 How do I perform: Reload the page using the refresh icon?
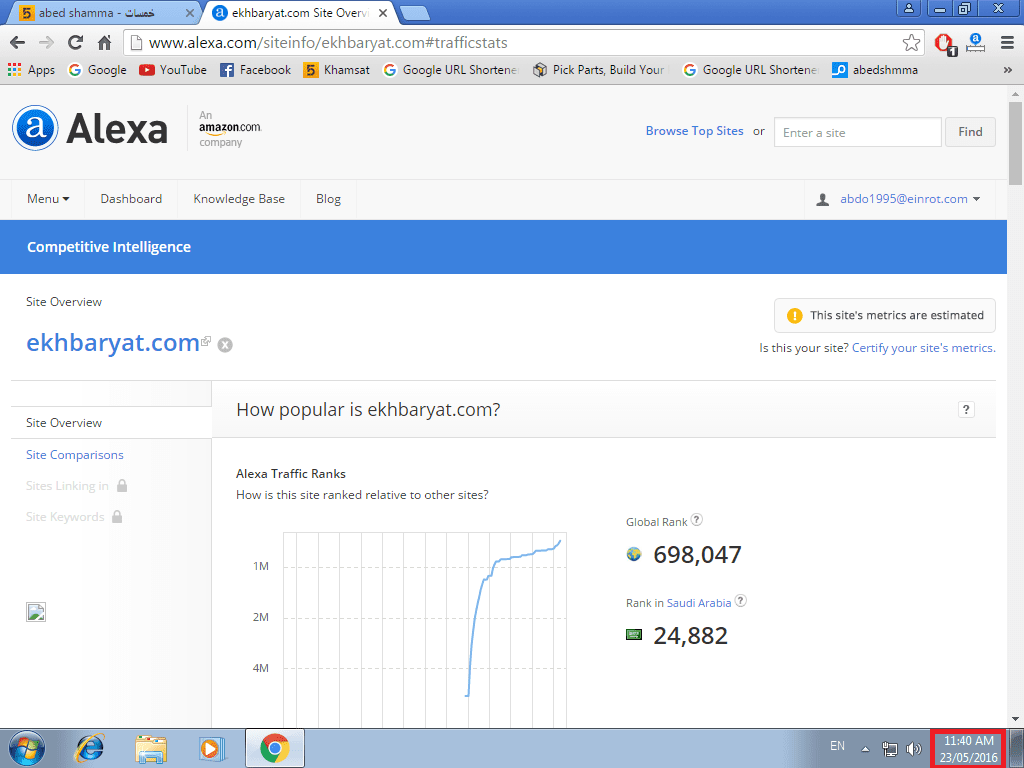(75, 43)
